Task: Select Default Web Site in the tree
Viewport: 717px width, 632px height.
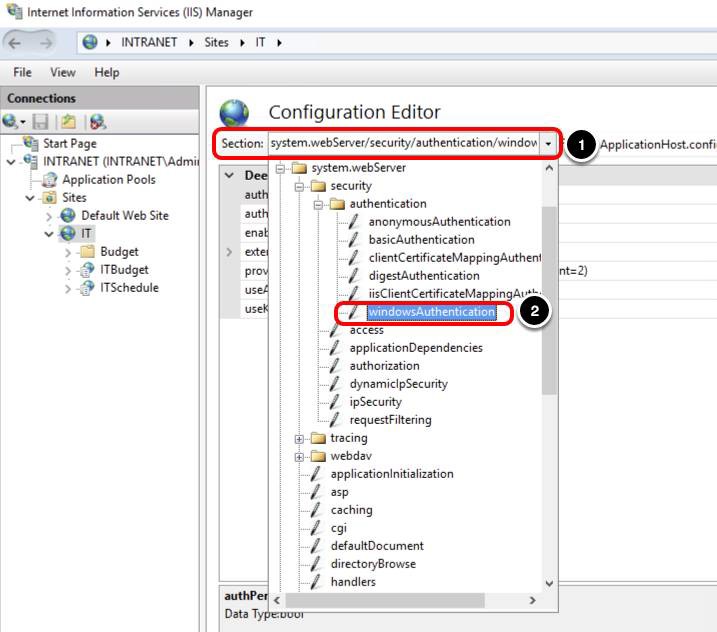Action: tap(125, 215)
